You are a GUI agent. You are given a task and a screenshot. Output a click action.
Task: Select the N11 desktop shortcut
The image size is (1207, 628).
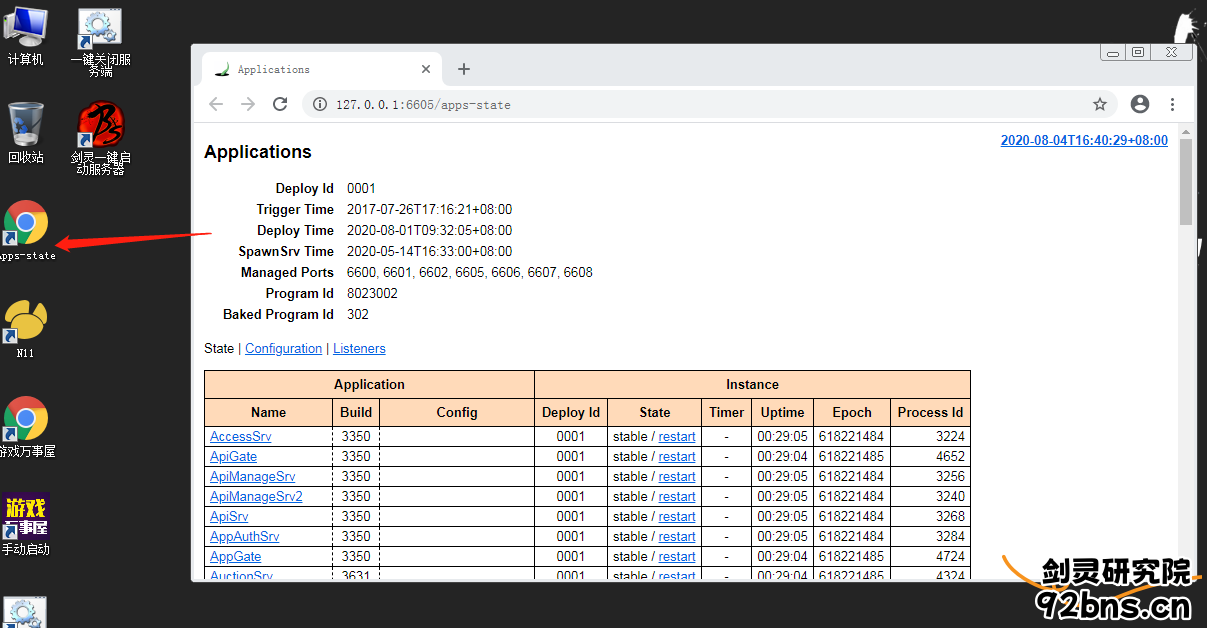pos(26,328)
